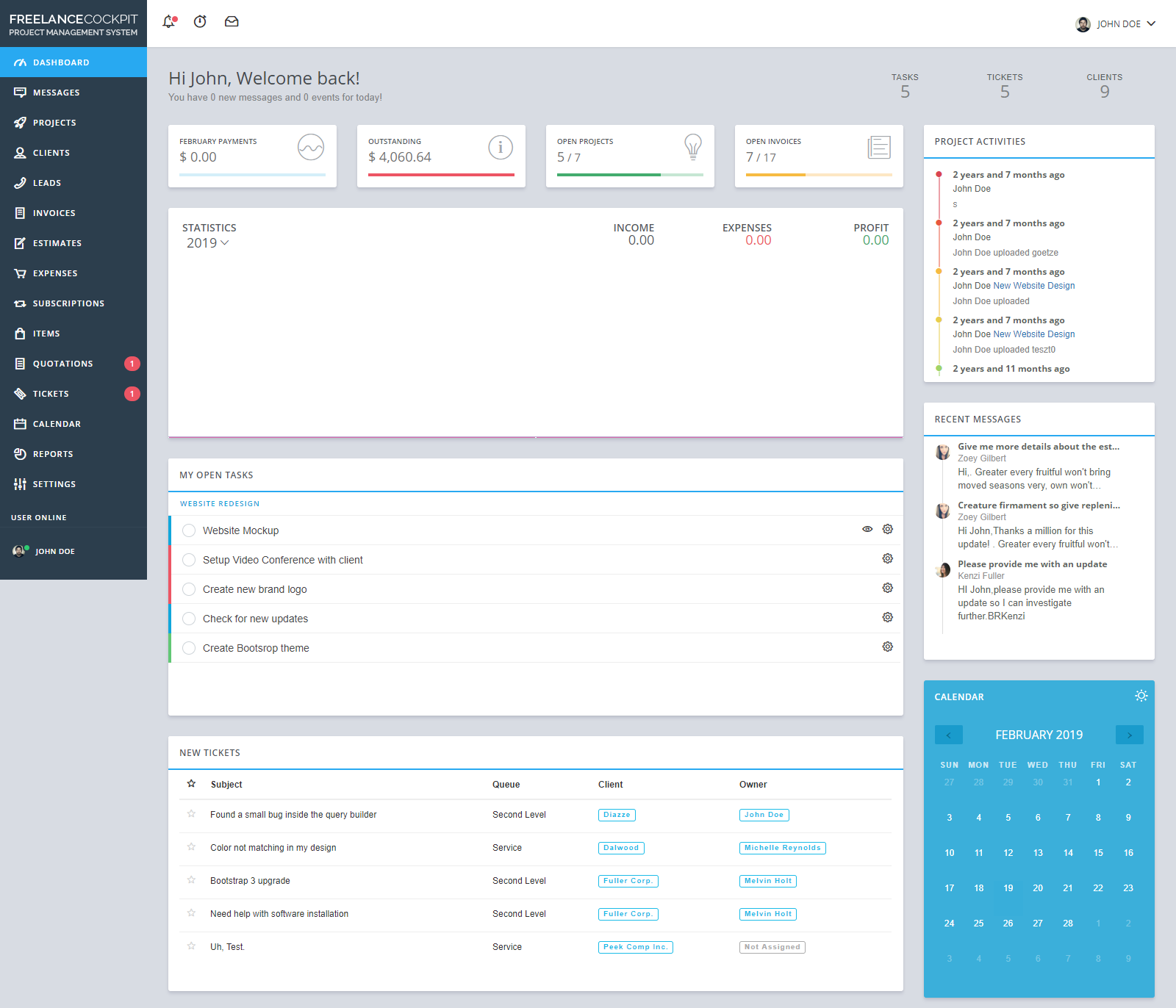Open the New Website Design project link
This screenshot has width=1176, height=1008.
1033,285
